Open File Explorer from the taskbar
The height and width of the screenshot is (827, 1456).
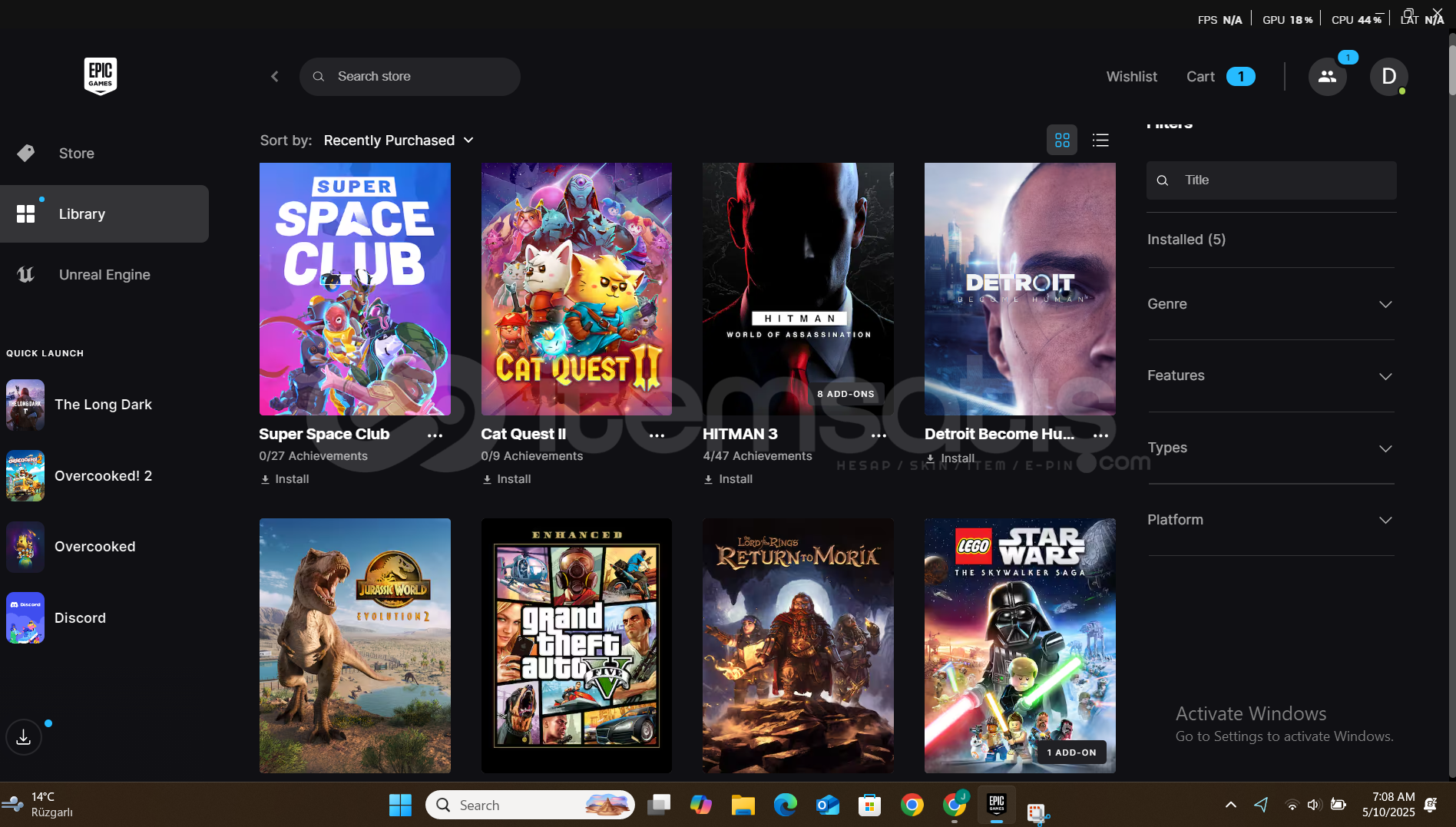point(743,805)
